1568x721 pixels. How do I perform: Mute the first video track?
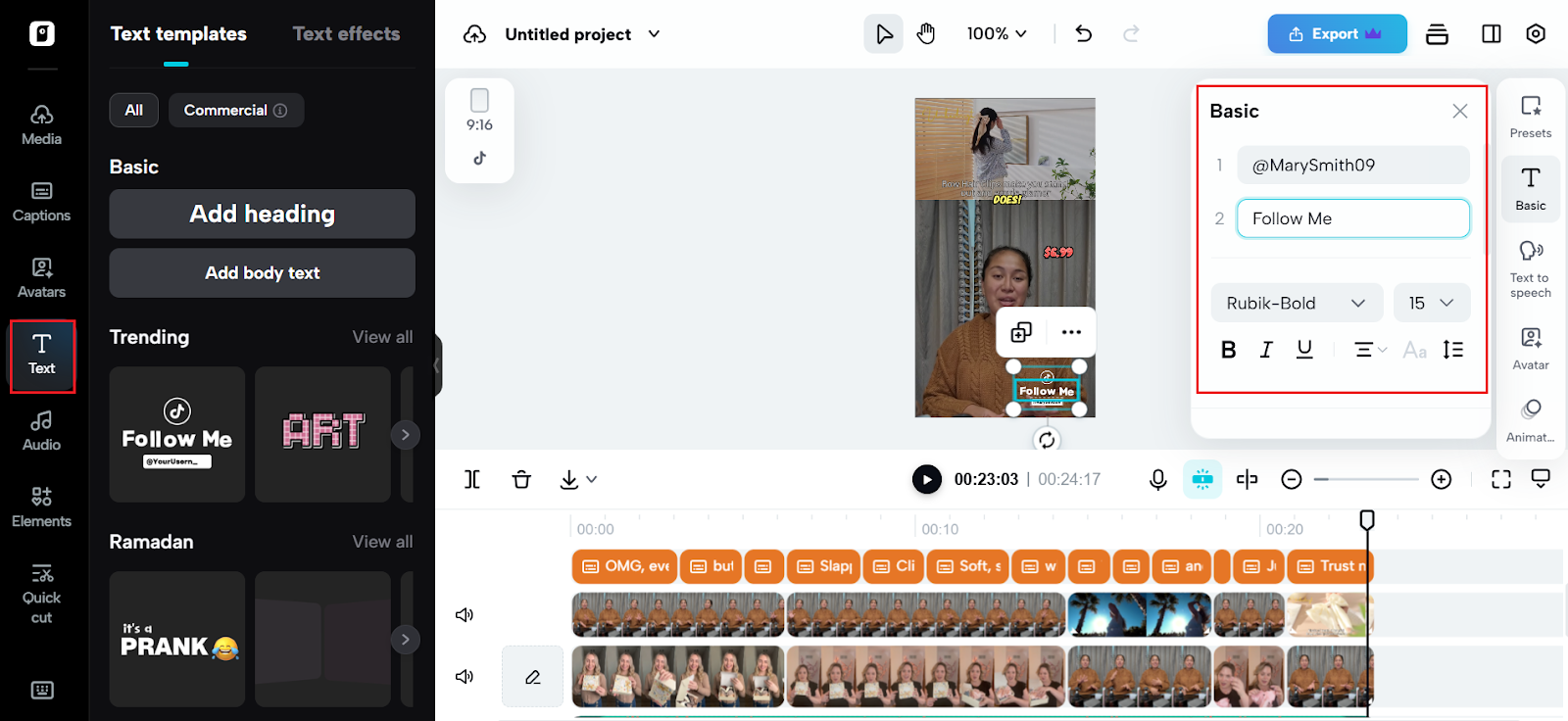(x=465, y=615)
